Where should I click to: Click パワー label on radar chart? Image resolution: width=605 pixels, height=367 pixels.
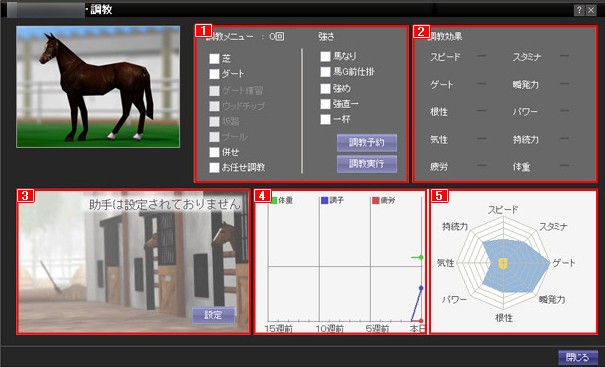click(454, 299)
